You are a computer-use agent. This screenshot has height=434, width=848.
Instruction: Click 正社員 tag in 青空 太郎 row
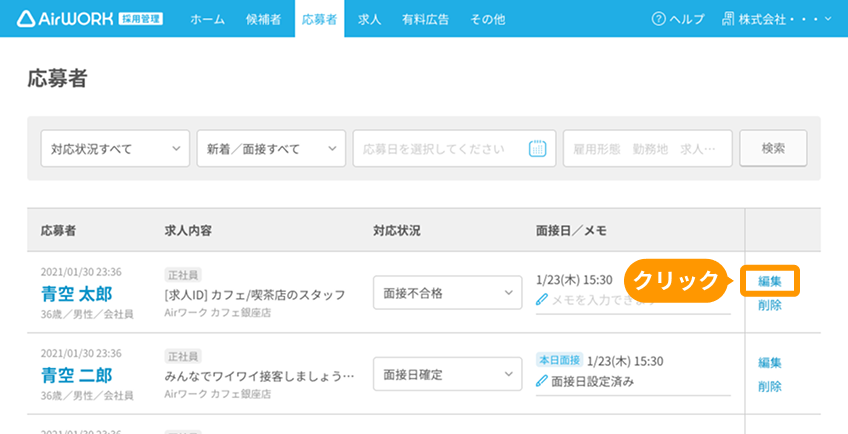[183, 275]
